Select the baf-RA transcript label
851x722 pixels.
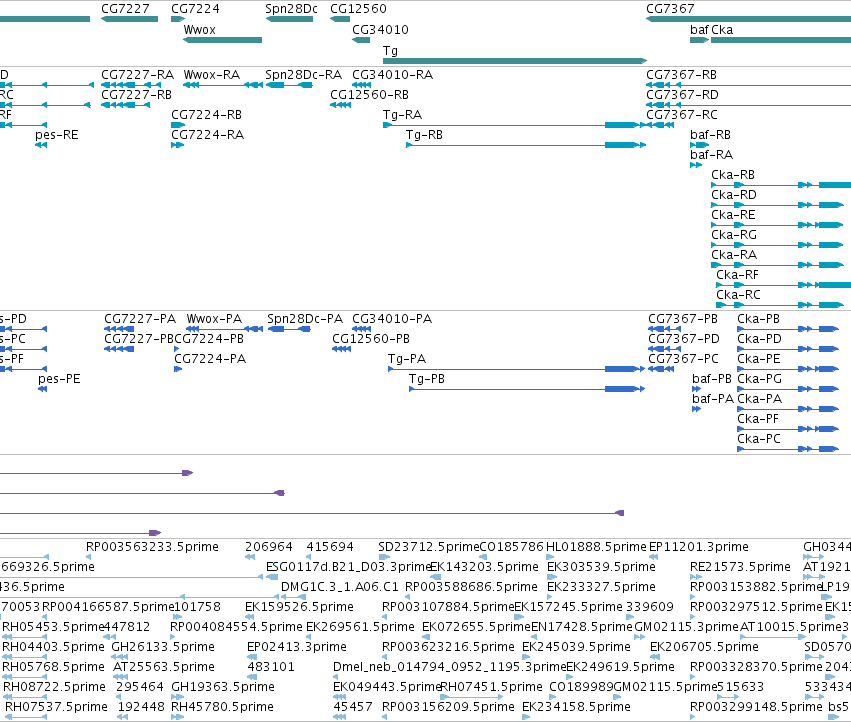click(712, 155)
